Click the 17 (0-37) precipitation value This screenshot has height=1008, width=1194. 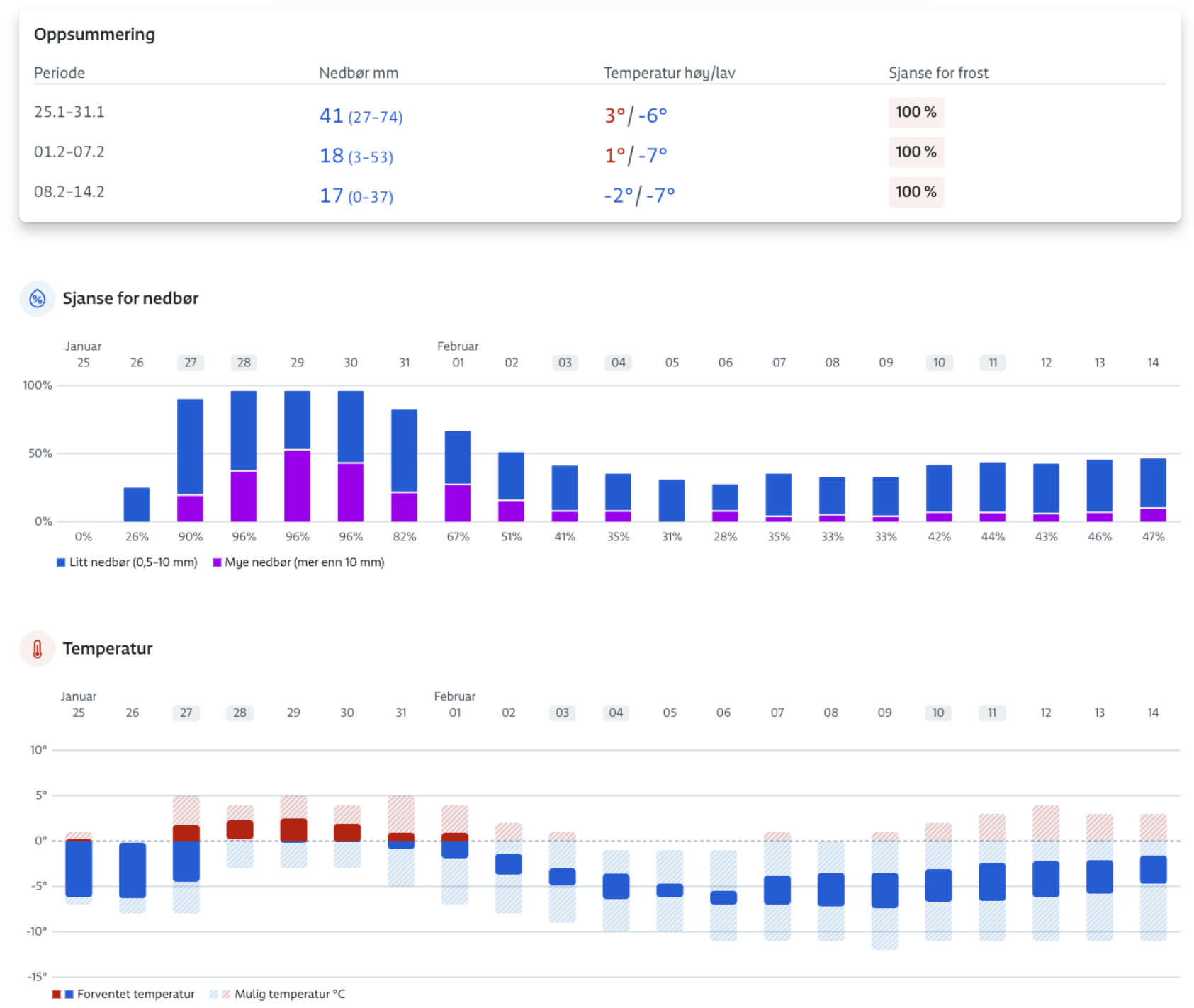pos(356,195)
